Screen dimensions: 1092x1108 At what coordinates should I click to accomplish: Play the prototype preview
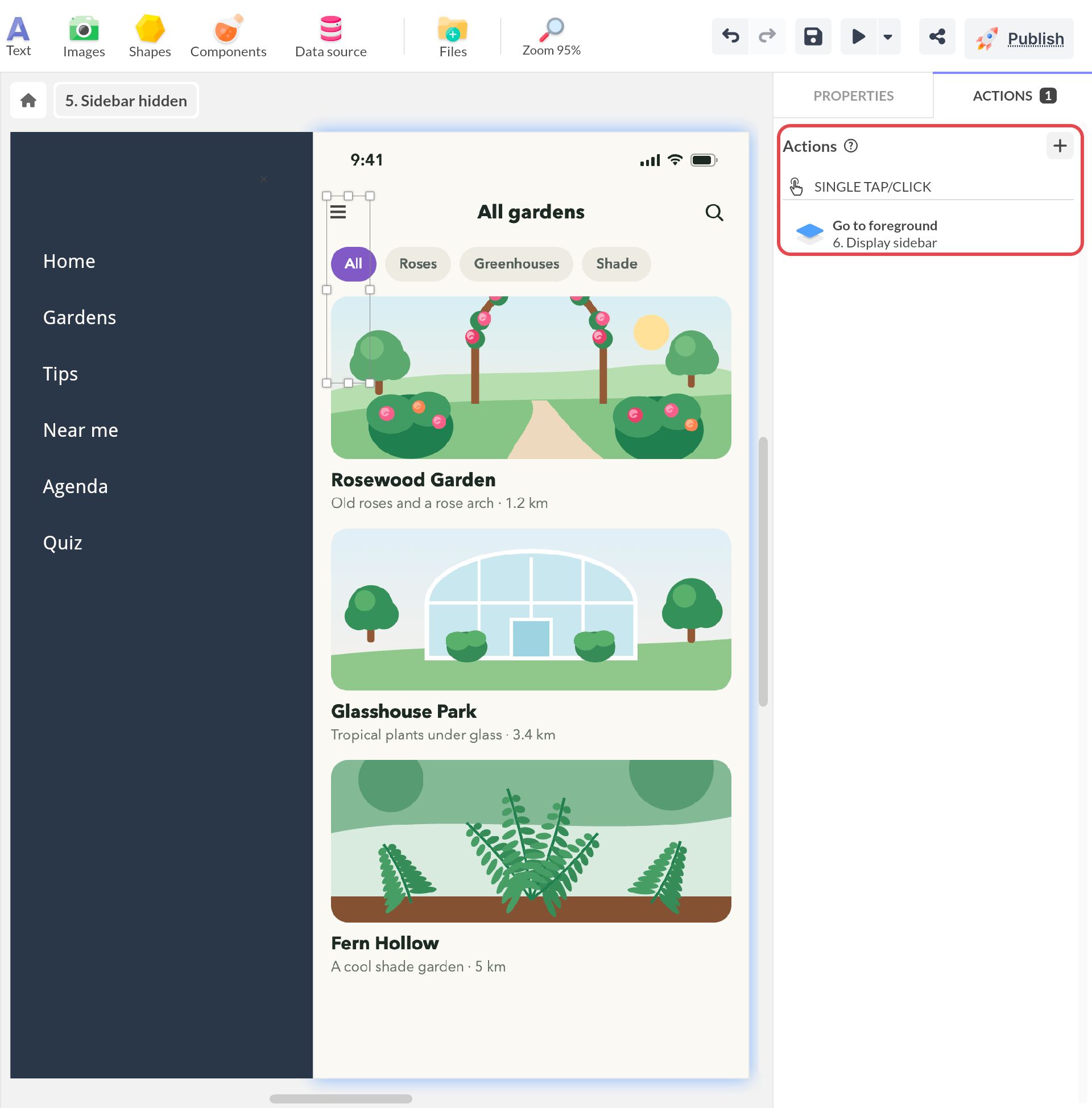(858, 37)
